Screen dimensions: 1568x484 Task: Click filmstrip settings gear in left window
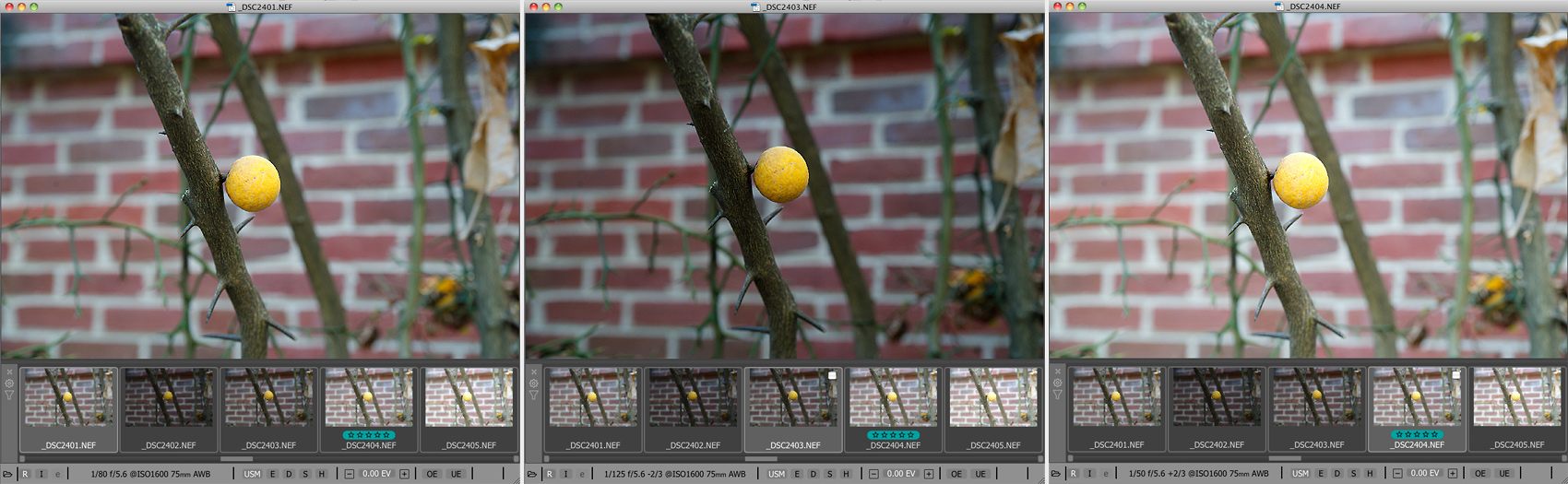pos(9,384)
